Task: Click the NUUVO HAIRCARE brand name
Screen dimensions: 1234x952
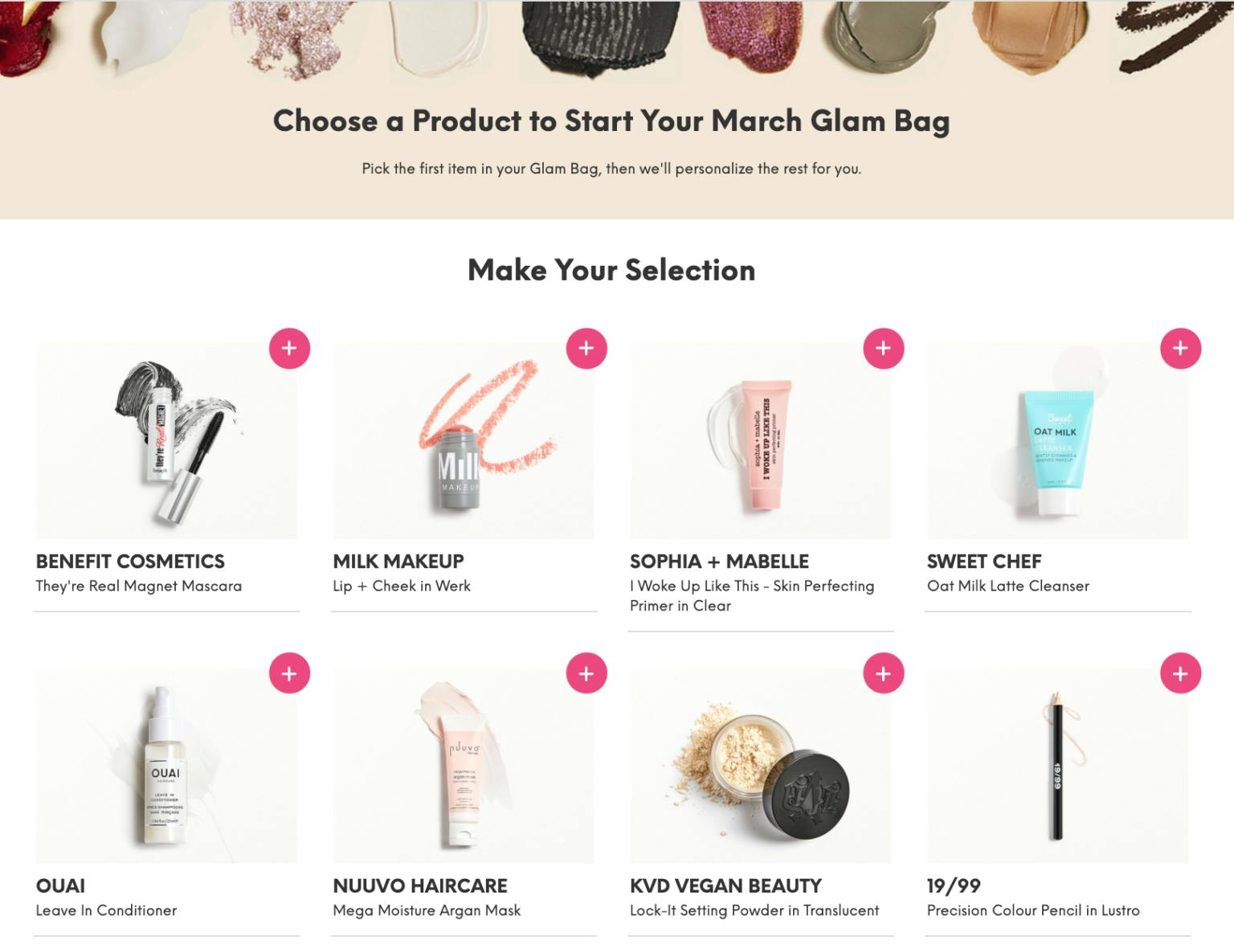Action: point(420,886)
